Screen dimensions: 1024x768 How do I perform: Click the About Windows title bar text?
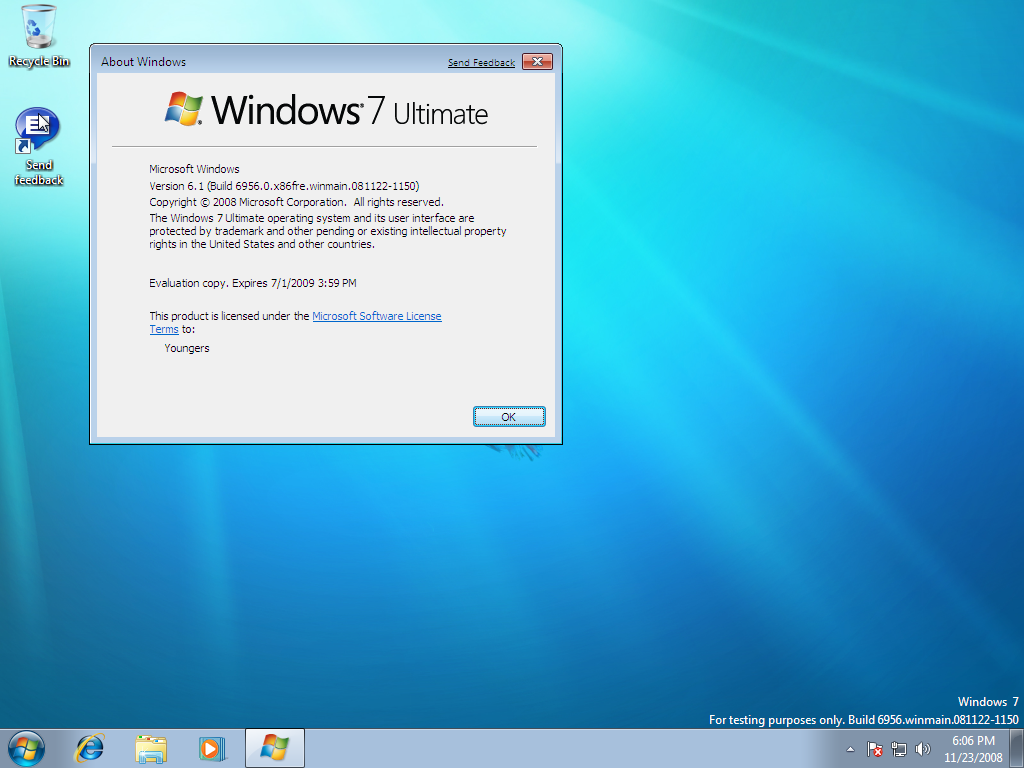coord(144,62)
